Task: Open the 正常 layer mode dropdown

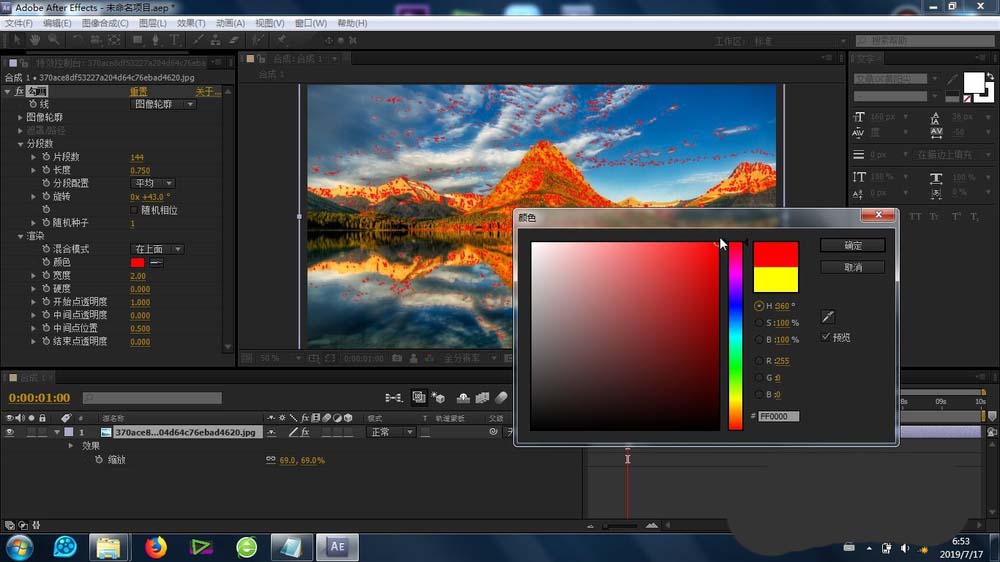Action: [391, 433]
